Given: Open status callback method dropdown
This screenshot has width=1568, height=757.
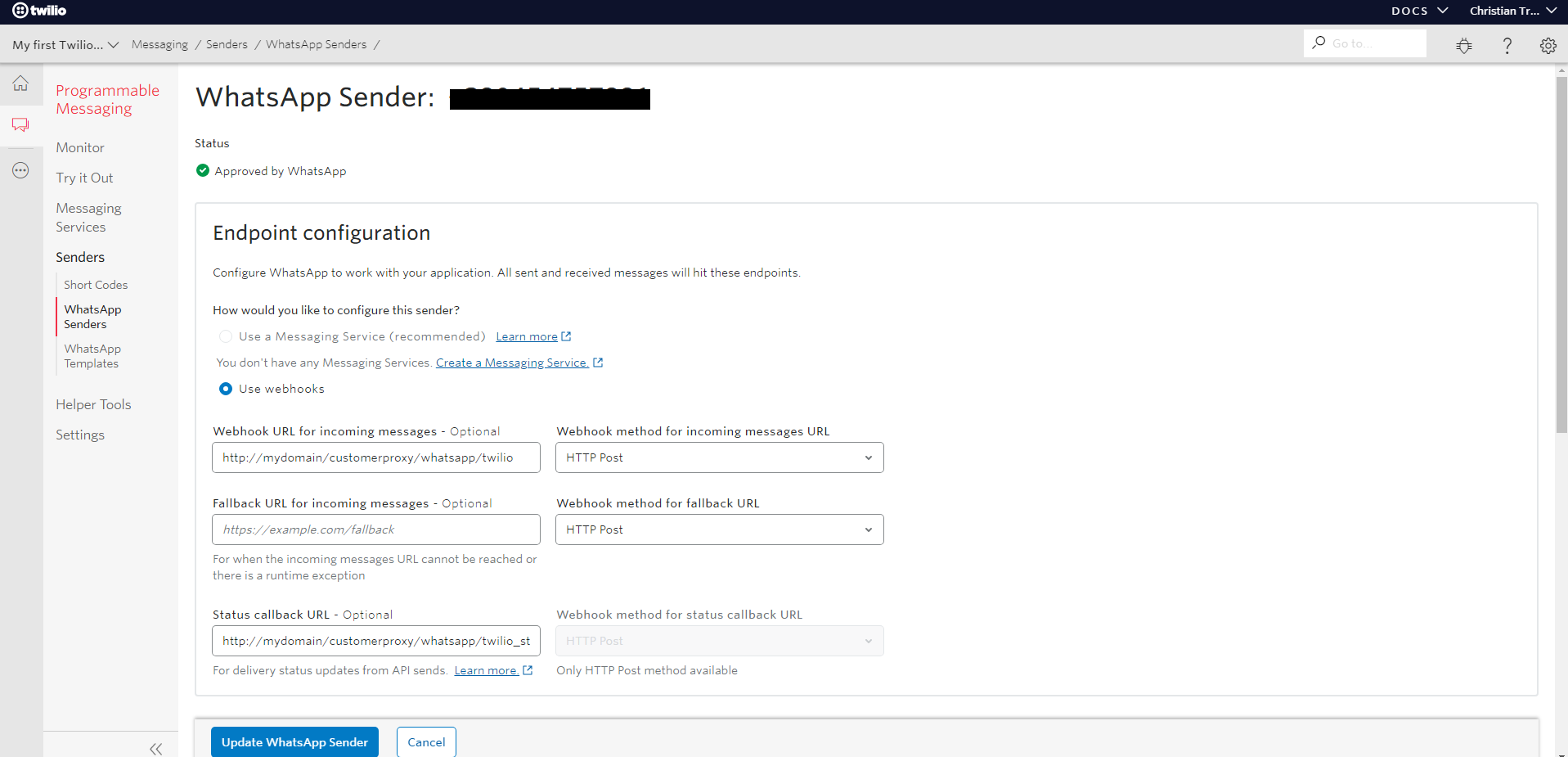Looking at the screenshot, I should (720, 641).
